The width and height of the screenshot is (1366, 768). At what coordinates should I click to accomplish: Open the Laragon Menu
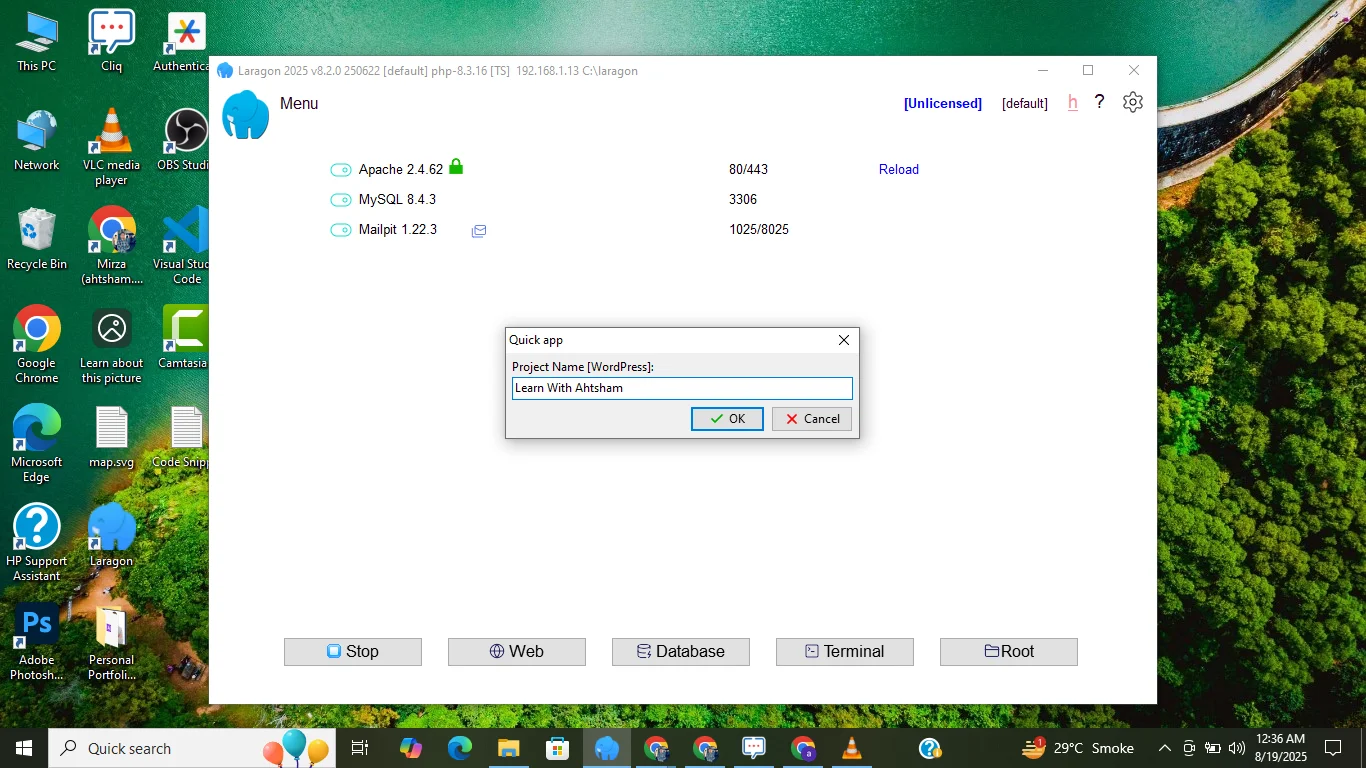click(299, 103)
